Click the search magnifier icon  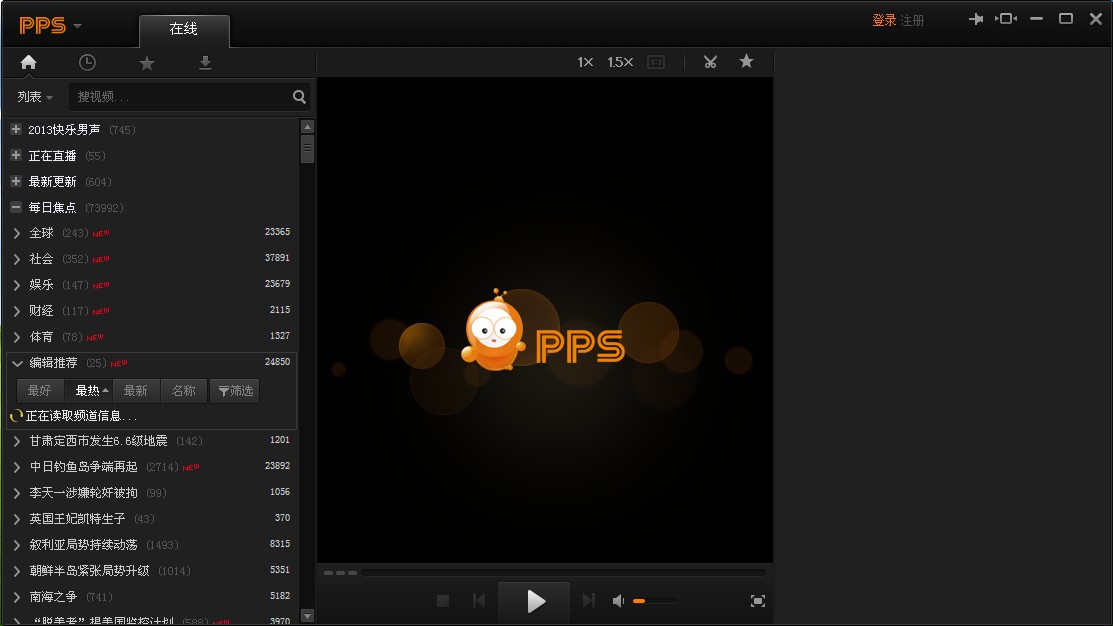click(x=299, y=97)
